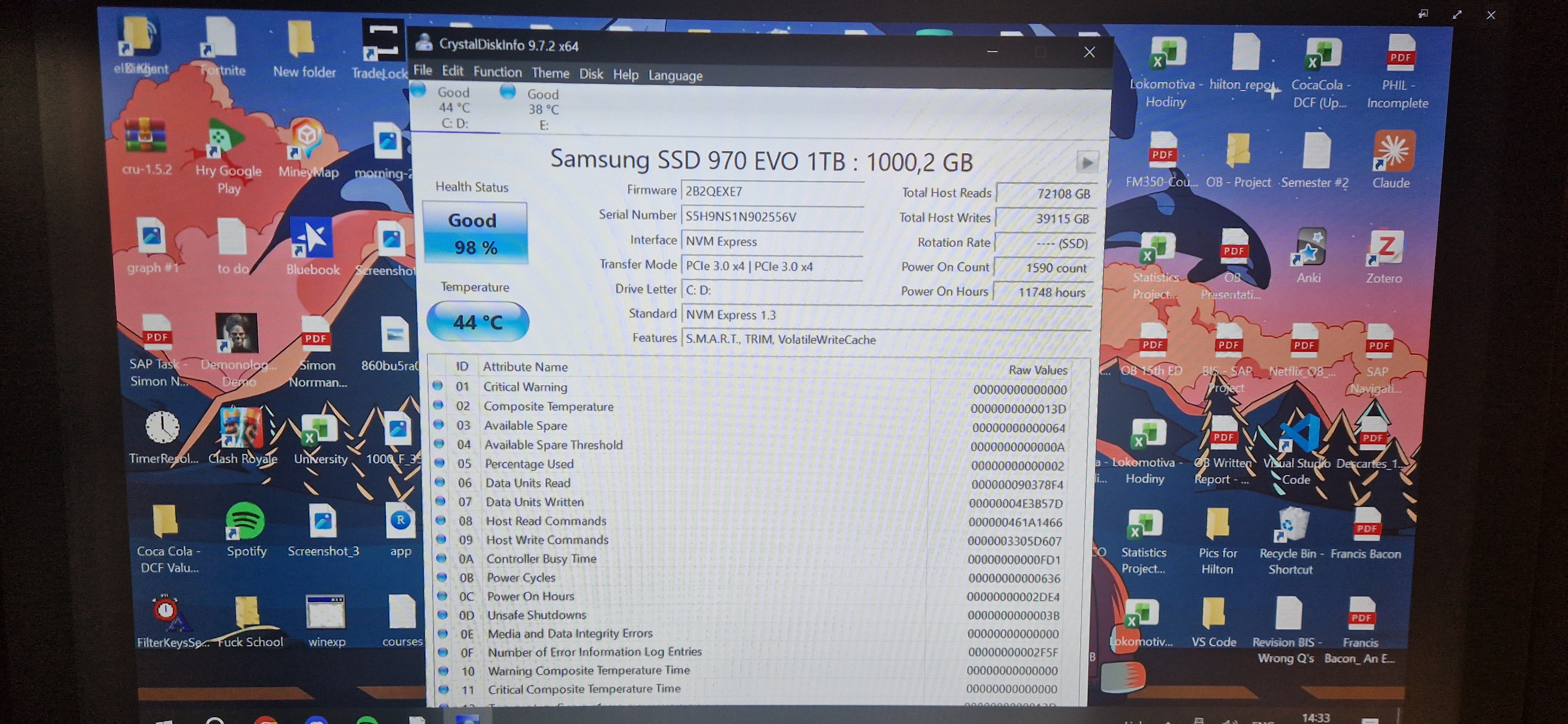The width and height of the screenshot is (1568, 724).
Task: Click the Power On Count value
Action: 1043,268
